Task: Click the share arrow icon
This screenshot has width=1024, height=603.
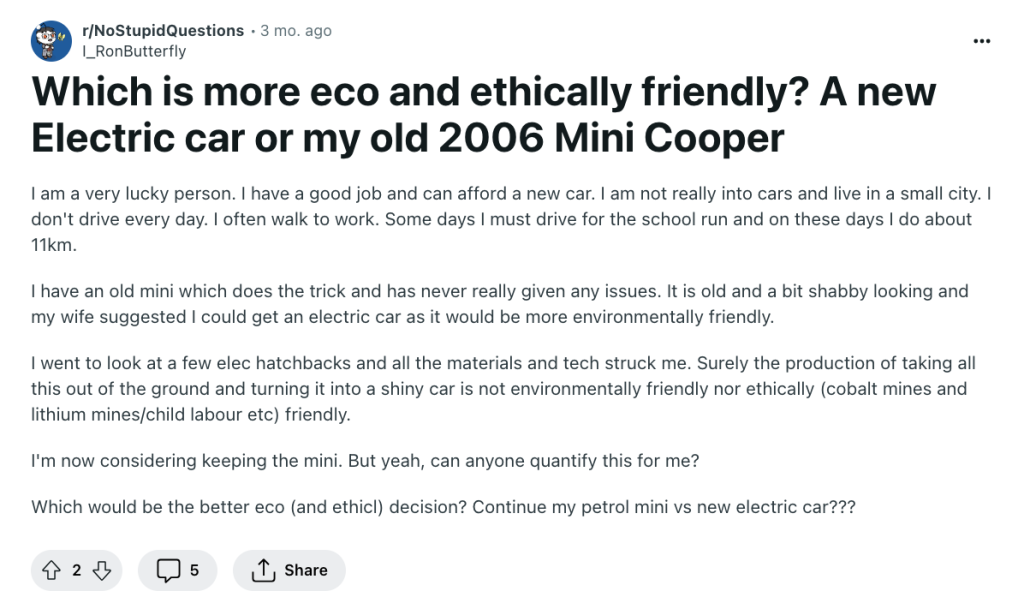Action: tap(263, 570)
